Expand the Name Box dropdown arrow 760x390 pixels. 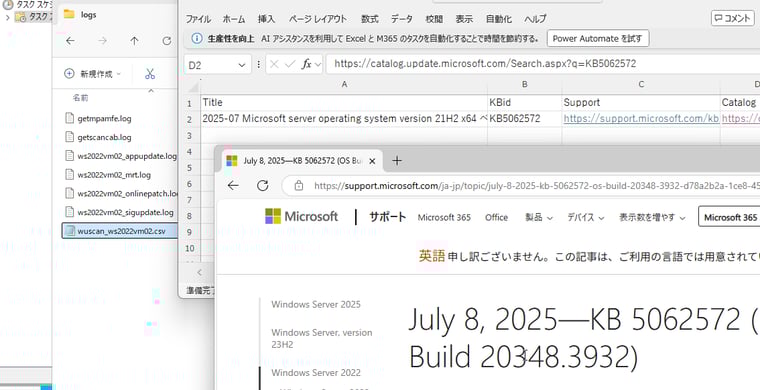[241, 64]
